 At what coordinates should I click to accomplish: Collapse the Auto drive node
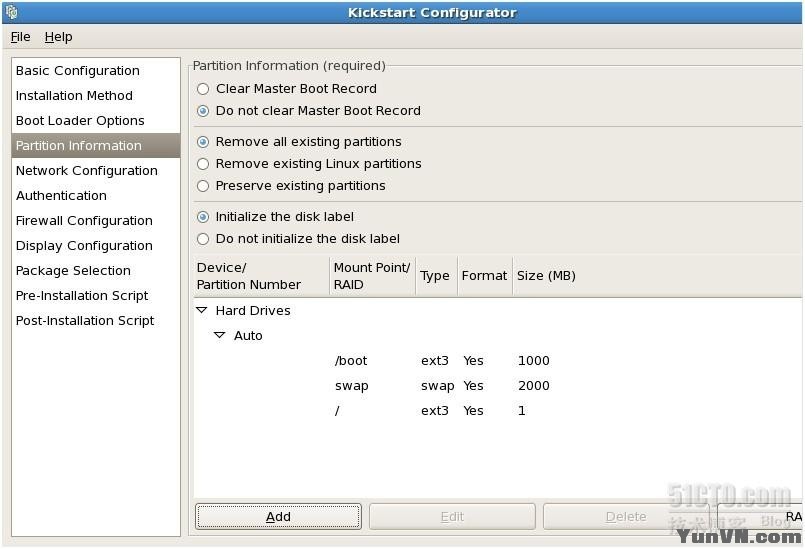pyautogui.click(x=220, y=336)
